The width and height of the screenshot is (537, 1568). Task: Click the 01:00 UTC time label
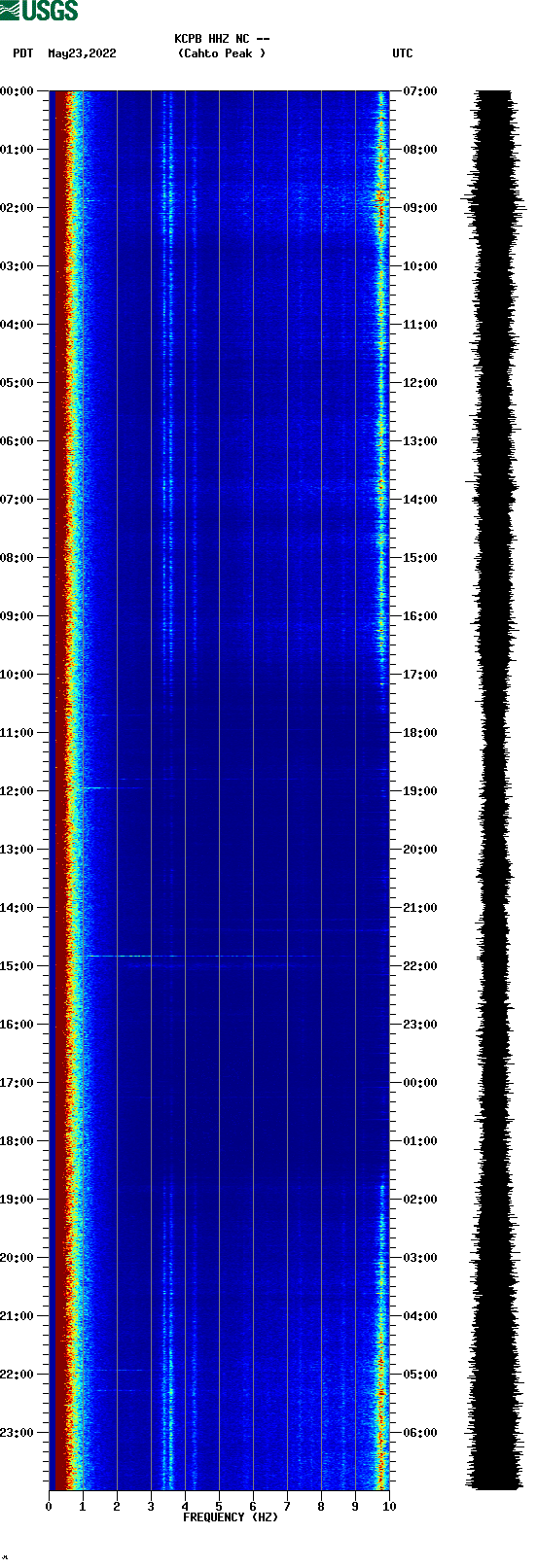pos(420,1141)
